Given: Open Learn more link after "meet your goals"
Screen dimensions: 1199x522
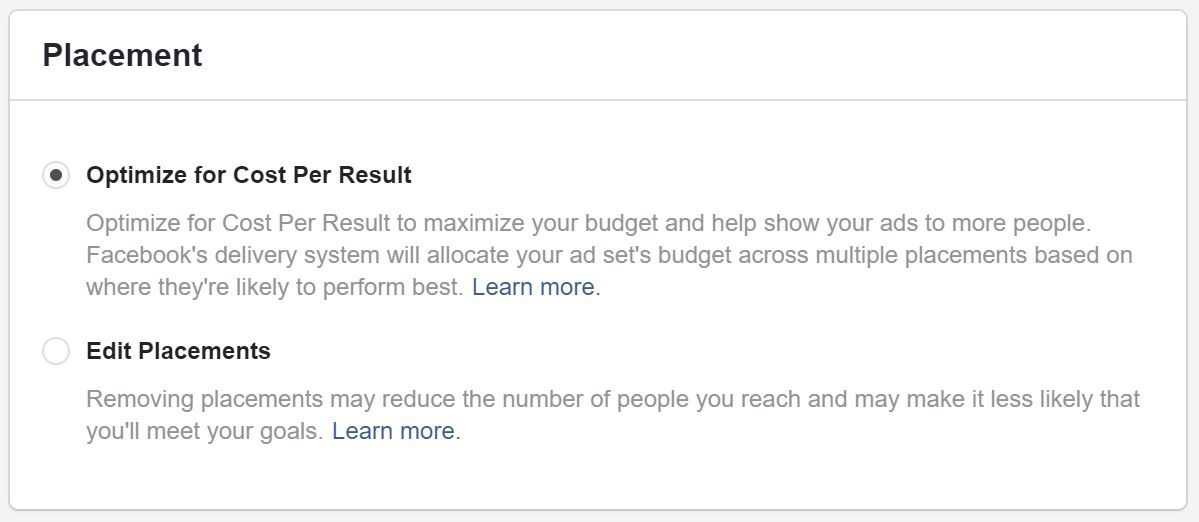Looking at the screenshot, I should (x=394, y=432).
